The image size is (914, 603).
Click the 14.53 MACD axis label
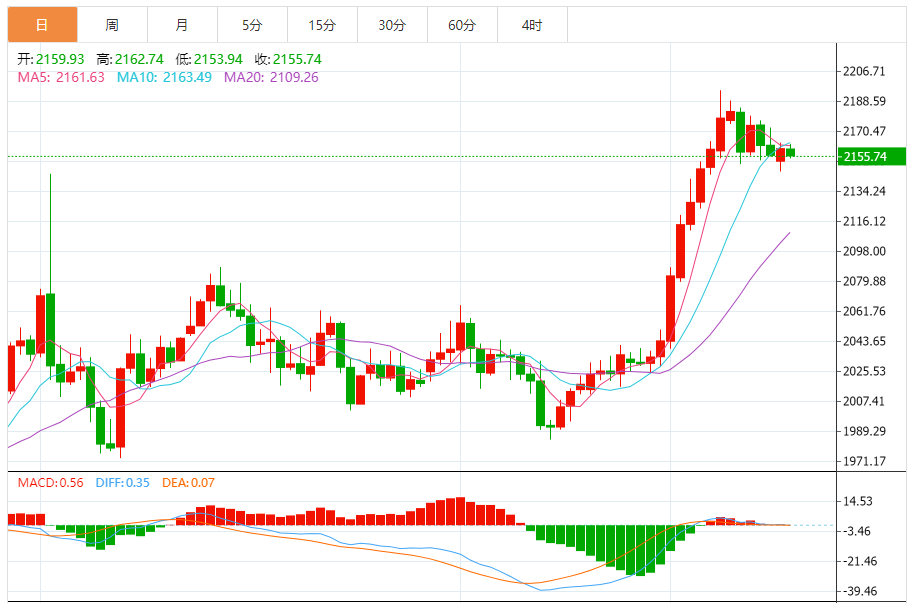(x=858, y=501)
